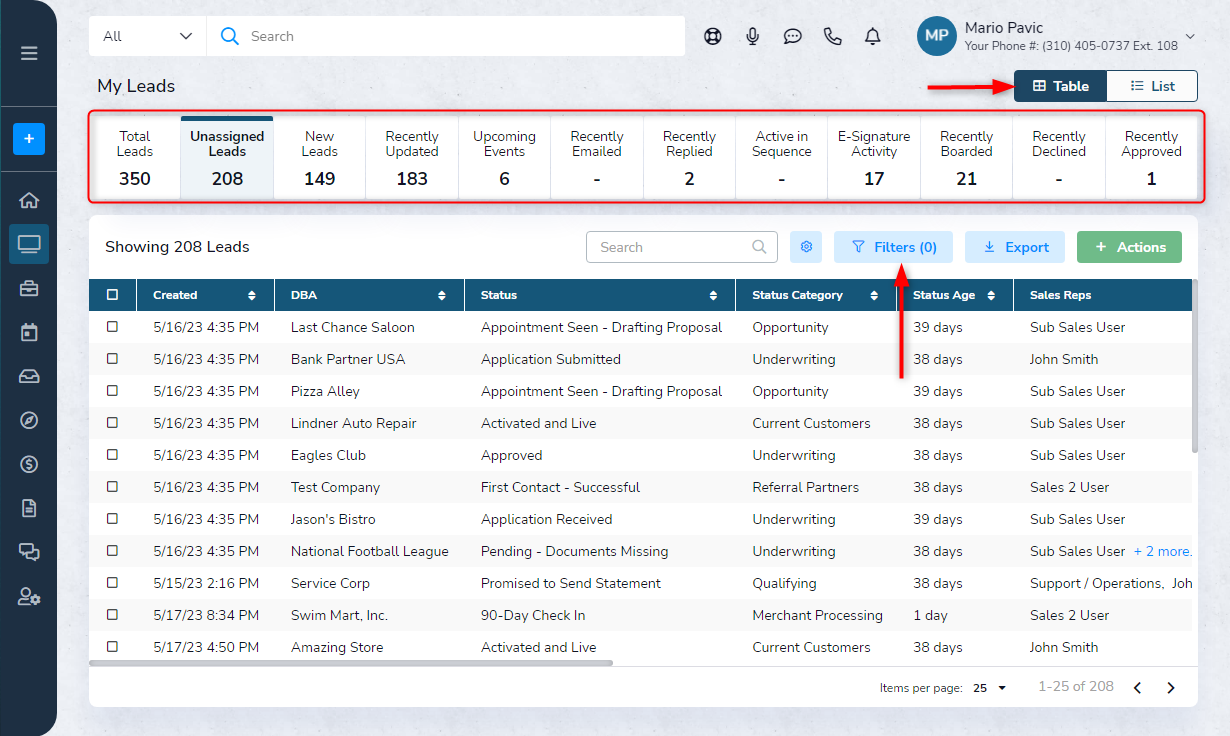This screenshot has width=1230, height=736.
Task: Switch to Table view
Action: (x=1060, y=86)
